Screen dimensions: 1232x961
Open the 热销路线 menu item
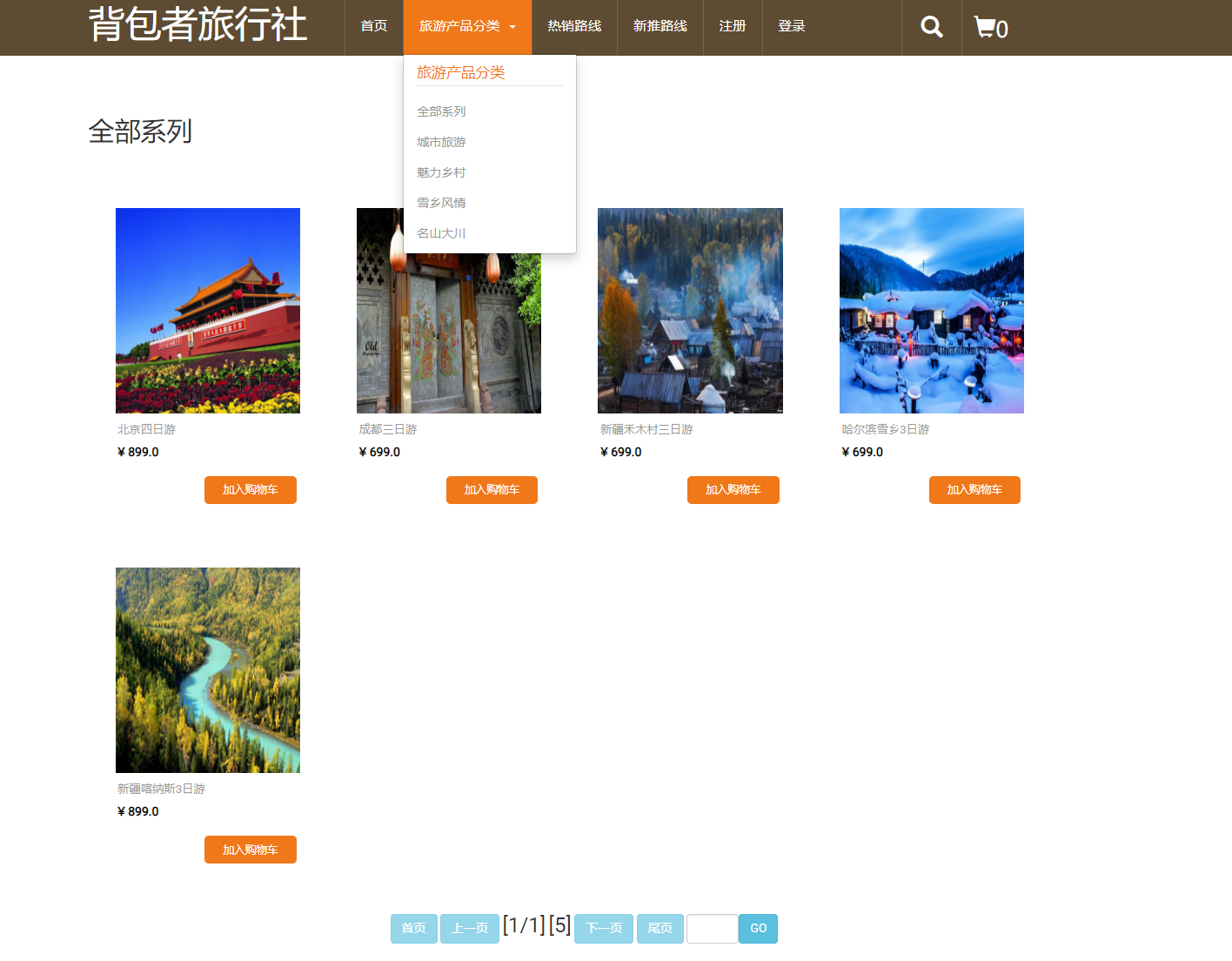[572, 27]
